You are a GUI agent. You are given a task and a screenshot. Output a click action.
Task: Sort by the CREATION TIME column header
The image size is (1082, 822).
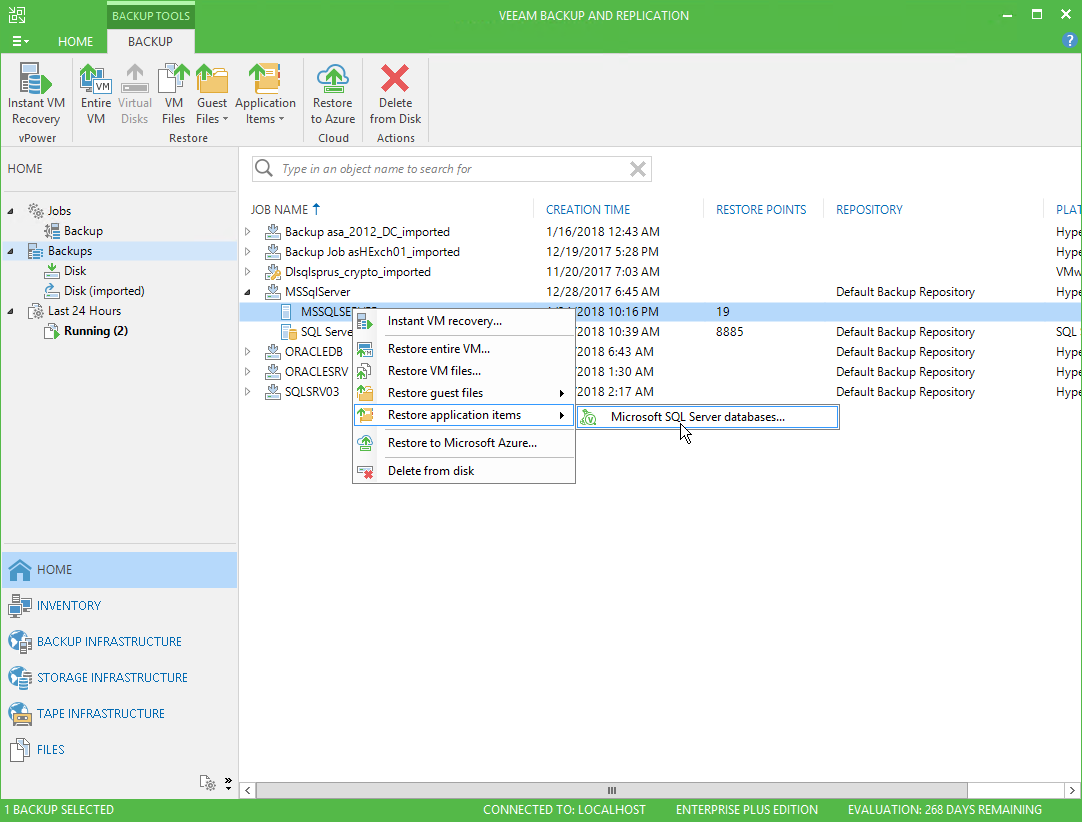588,209
